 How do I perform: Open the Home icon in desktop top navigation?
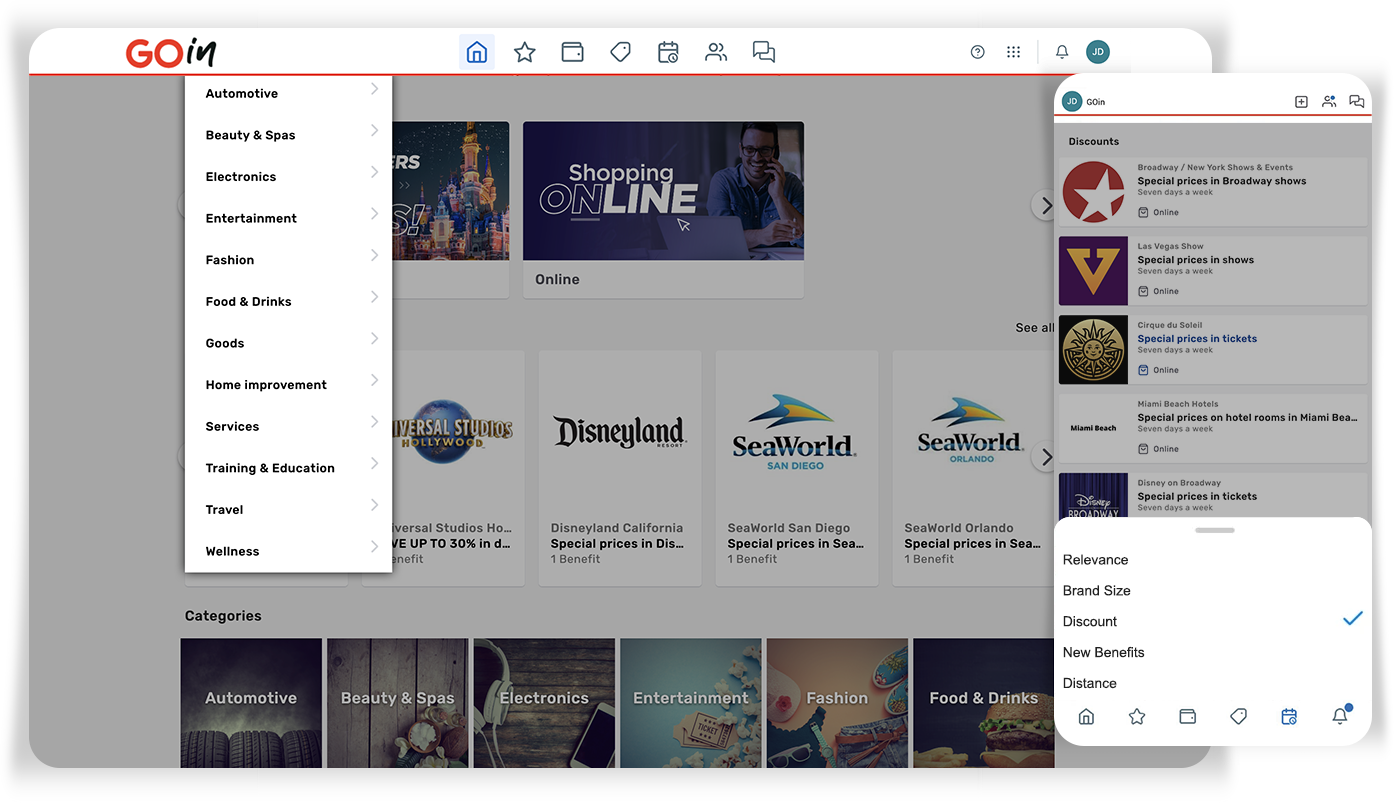(477, 52)
